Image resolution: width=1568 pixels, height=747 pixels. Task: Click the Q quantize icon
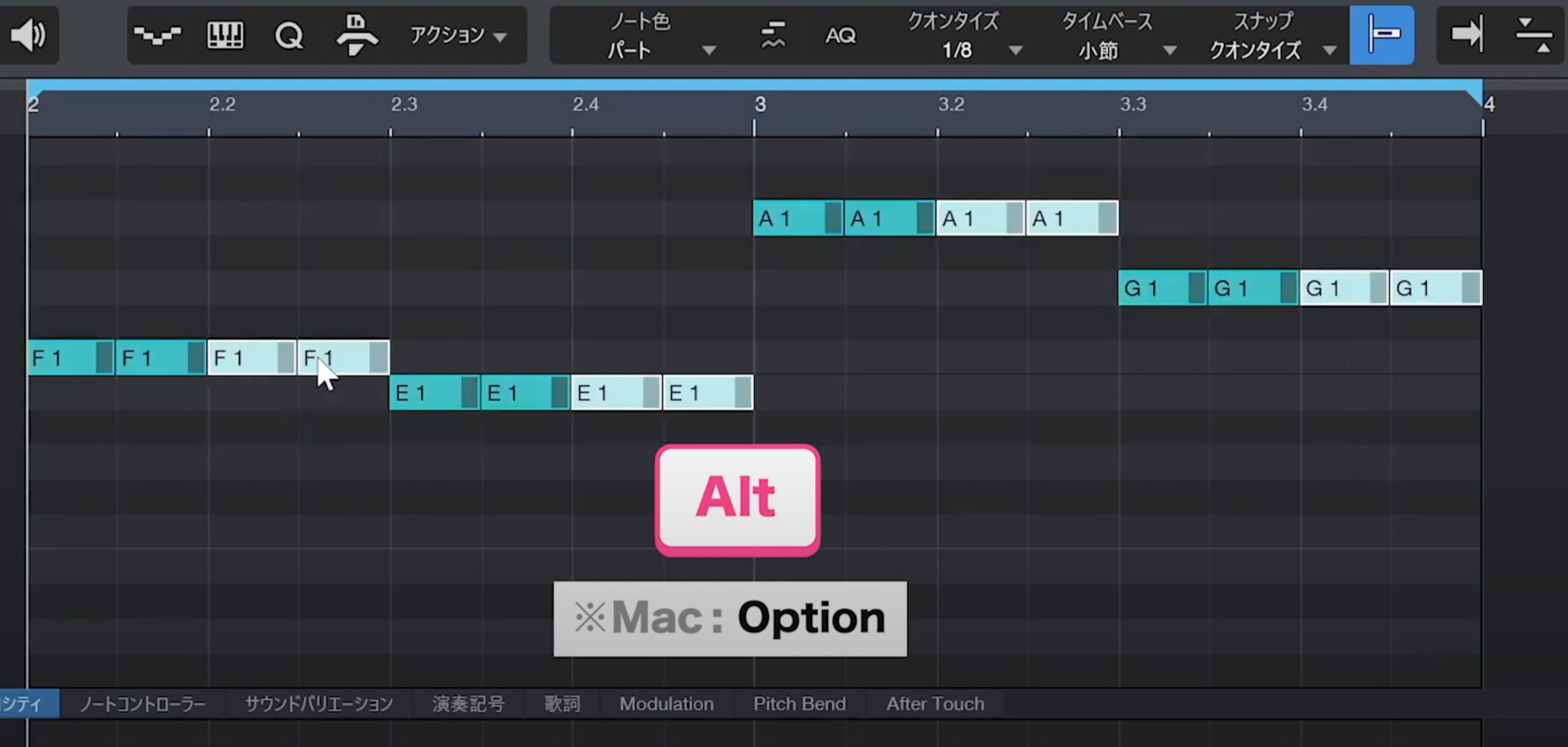click(289, 35)
